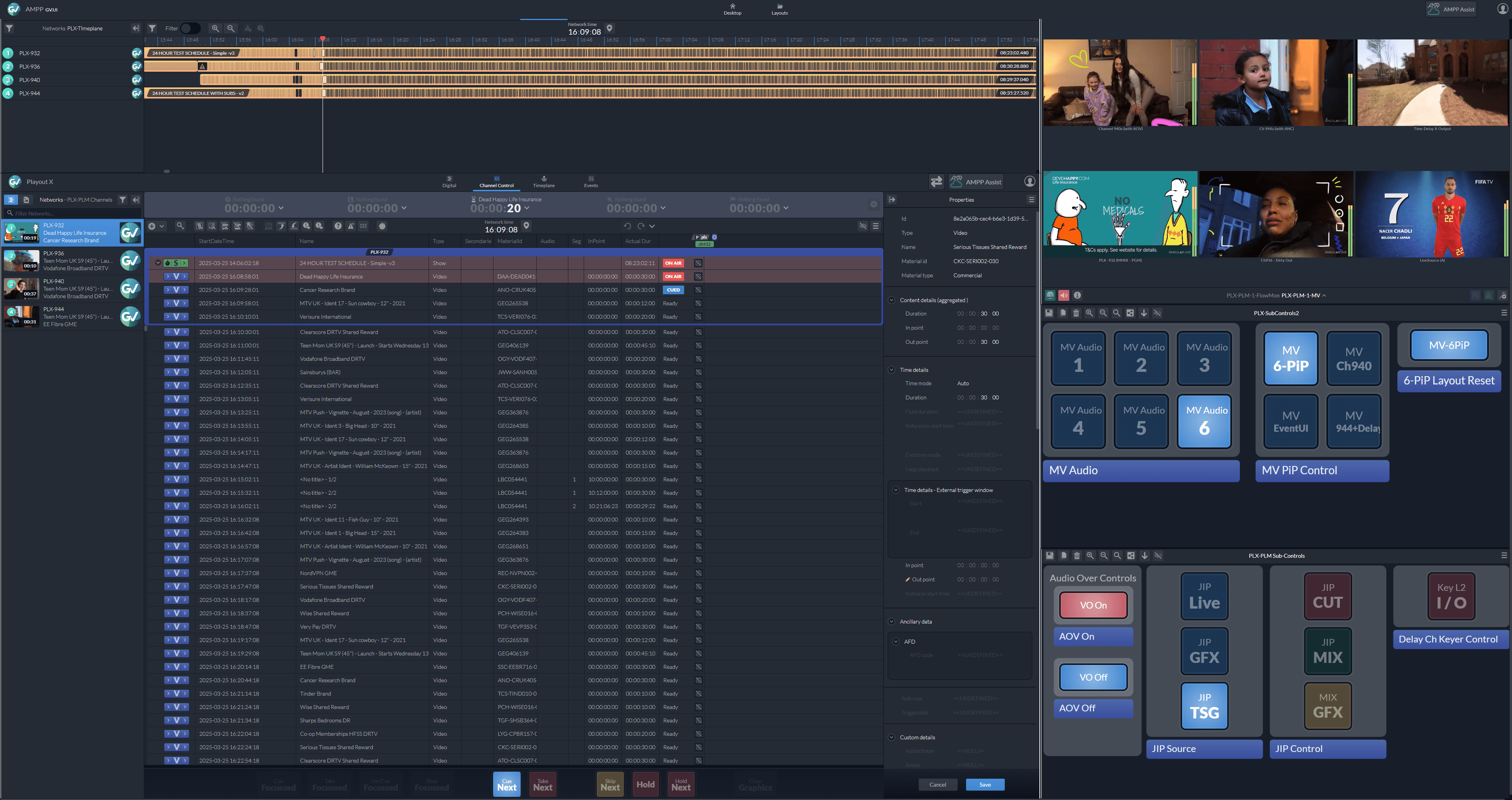This screenshot has width=1512, height=800.
Task: Switch to the Digital tab
Action: click(449, 182)
